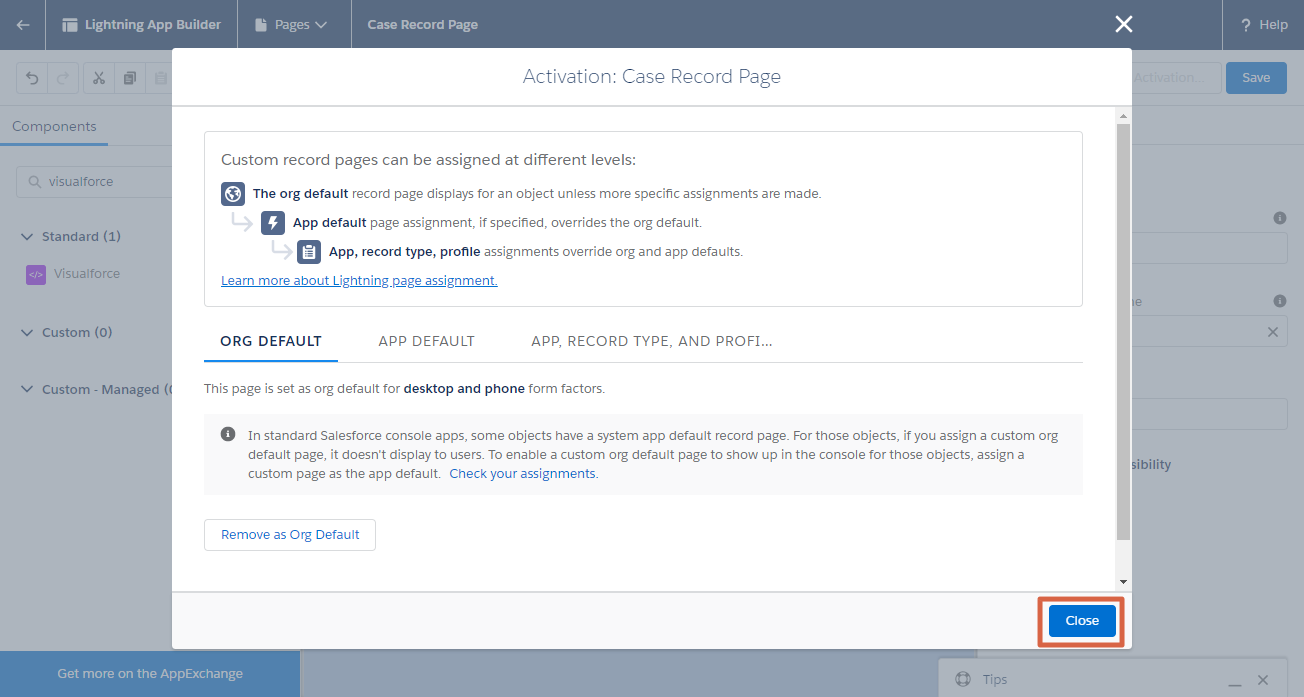The height and width of the screenshot is (697, 1304).
Task: Click the redo icon in toolbar
Action: (x=62, y=78)
